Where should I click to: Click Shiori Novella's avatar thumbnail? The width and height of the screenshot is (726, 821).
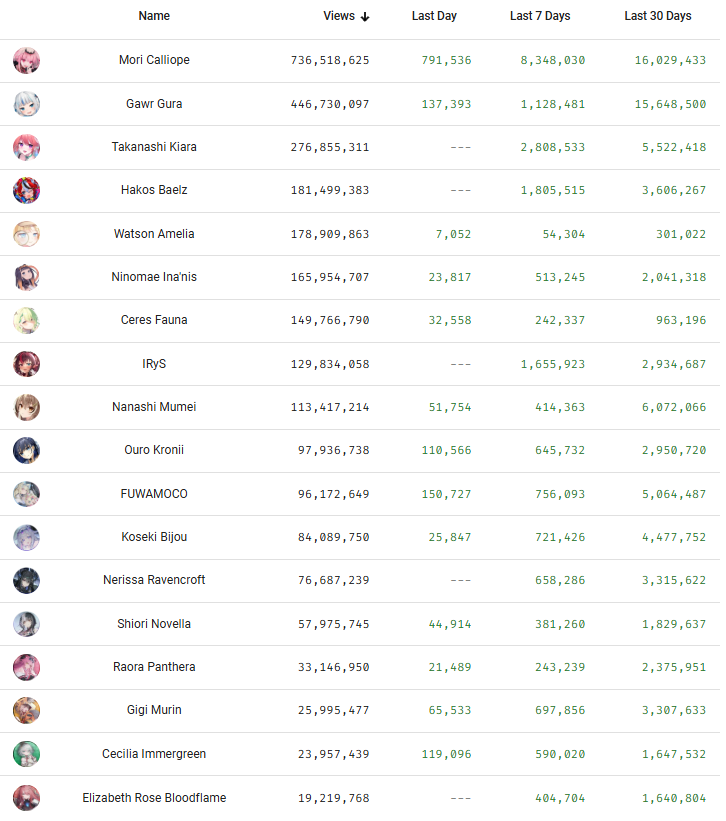point(27,624)
